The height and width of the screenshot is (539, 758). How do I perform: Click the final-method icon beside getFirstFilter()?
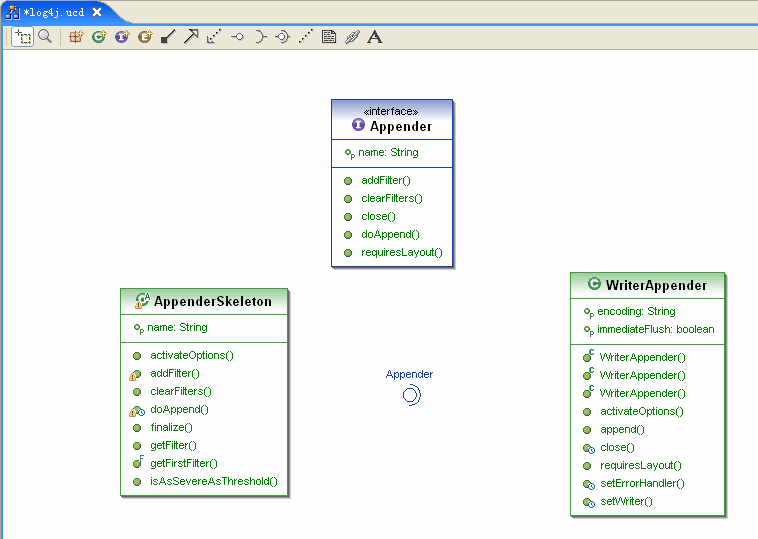139,462
